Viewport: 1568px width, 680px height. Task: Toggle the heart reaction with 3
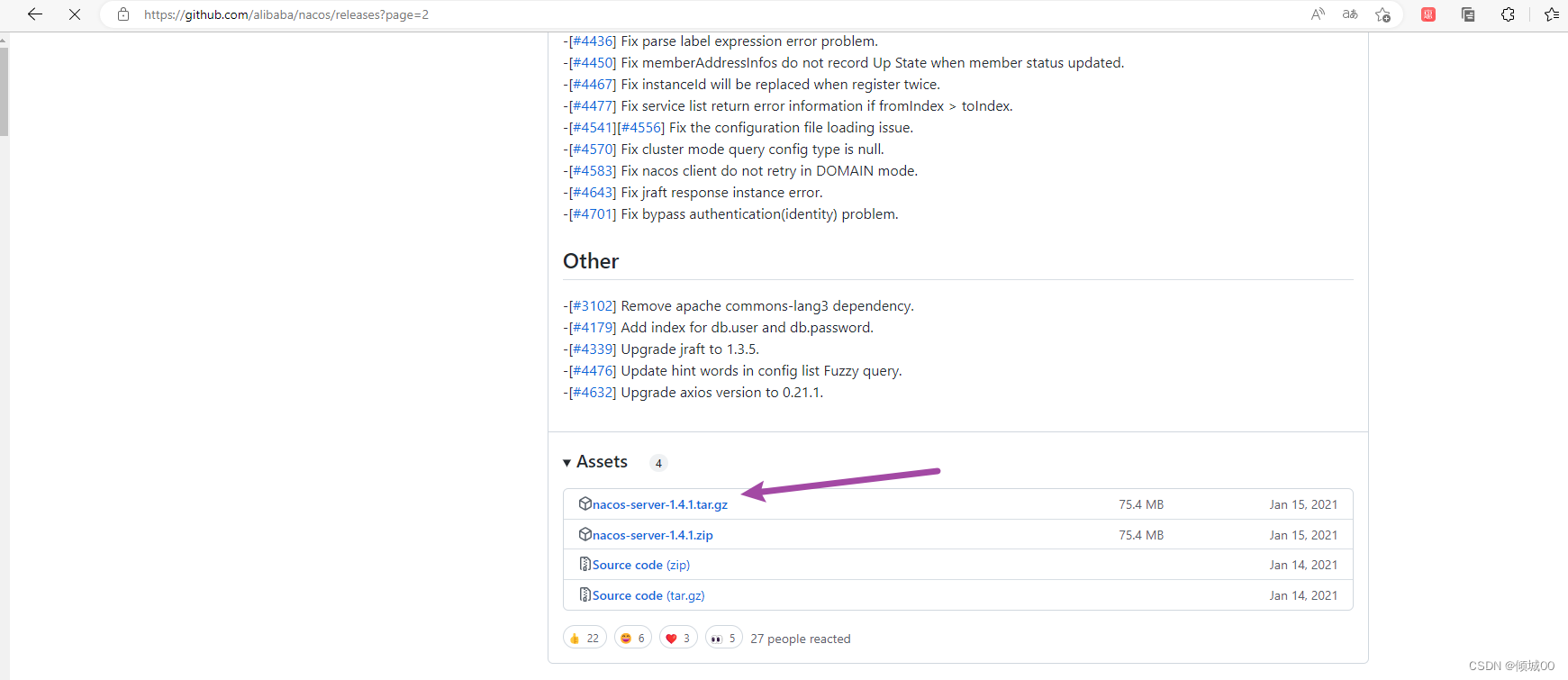pos(678,638)
